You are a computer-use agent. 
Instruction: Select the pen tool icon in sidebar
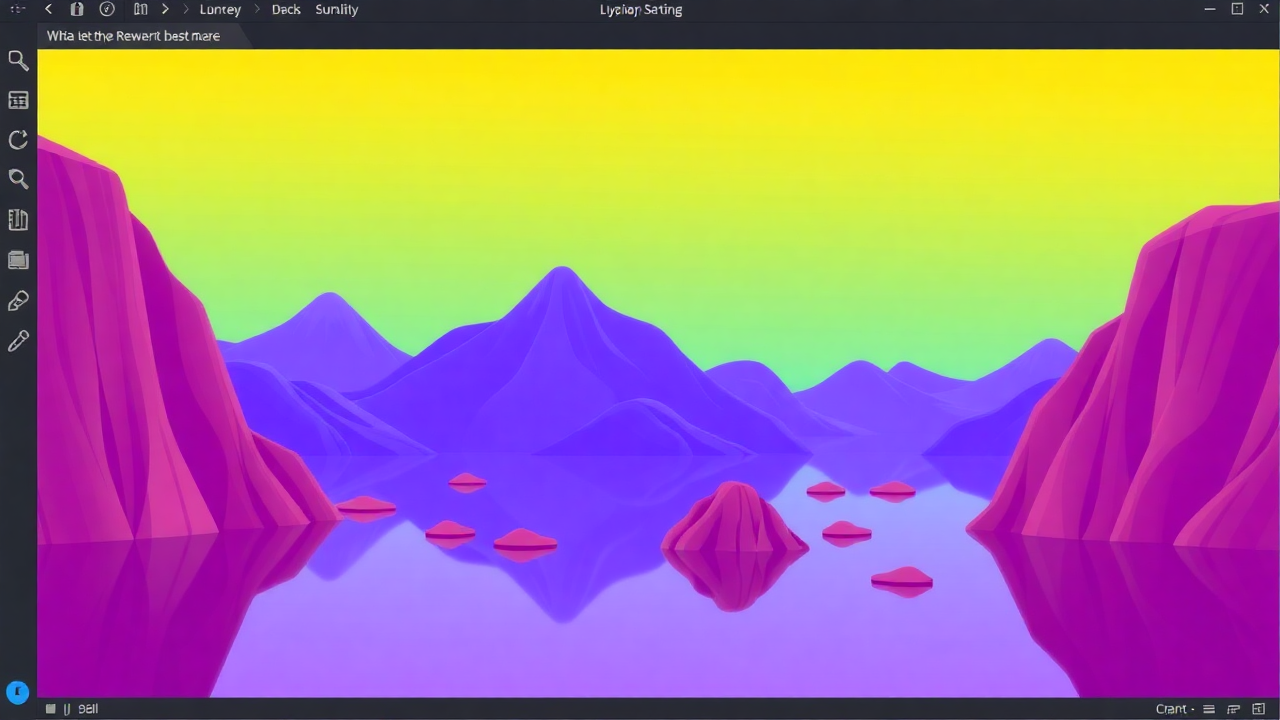click(18, 301)
